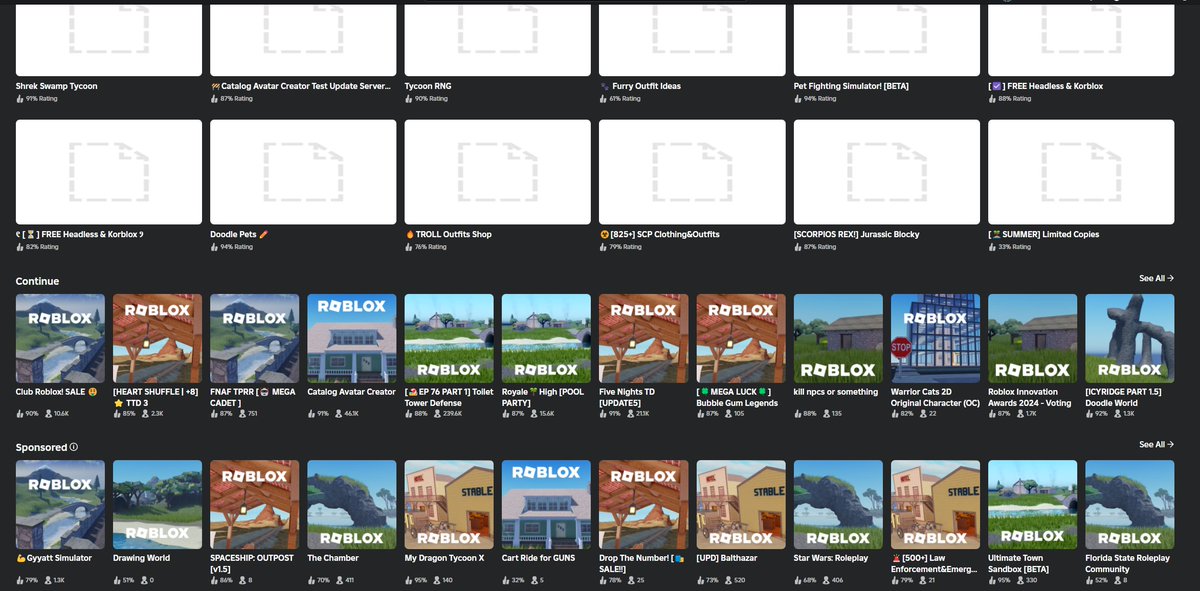The height and width of the screenshot is (591, 1200).
Task: Click the player-count icon under Gyyatt Simulator
Action: pyautogui.click(x=46, y=580)
